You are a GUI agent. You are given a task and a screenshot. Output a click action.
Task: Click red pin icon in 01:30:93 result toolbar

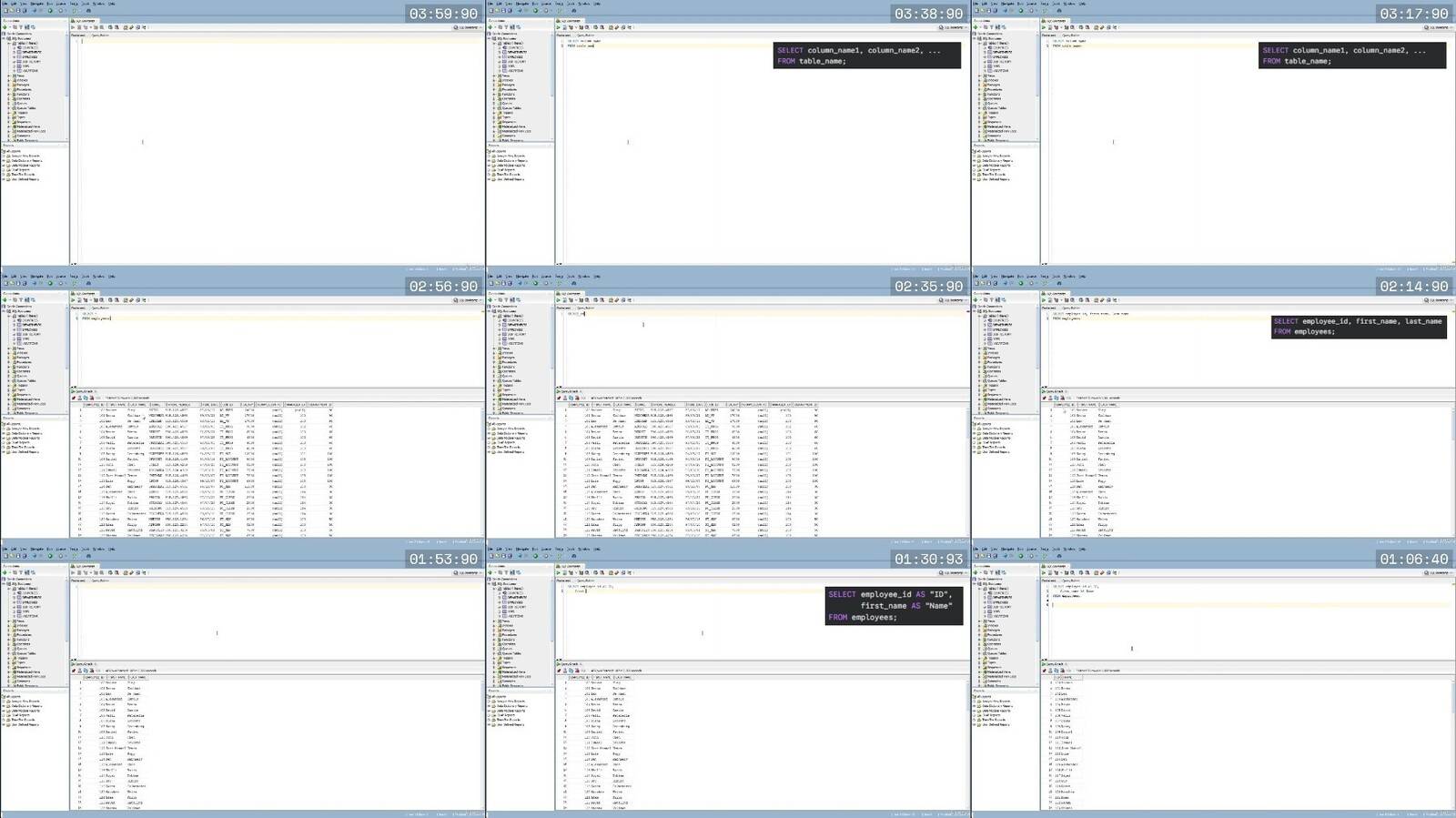coord(559,671)
